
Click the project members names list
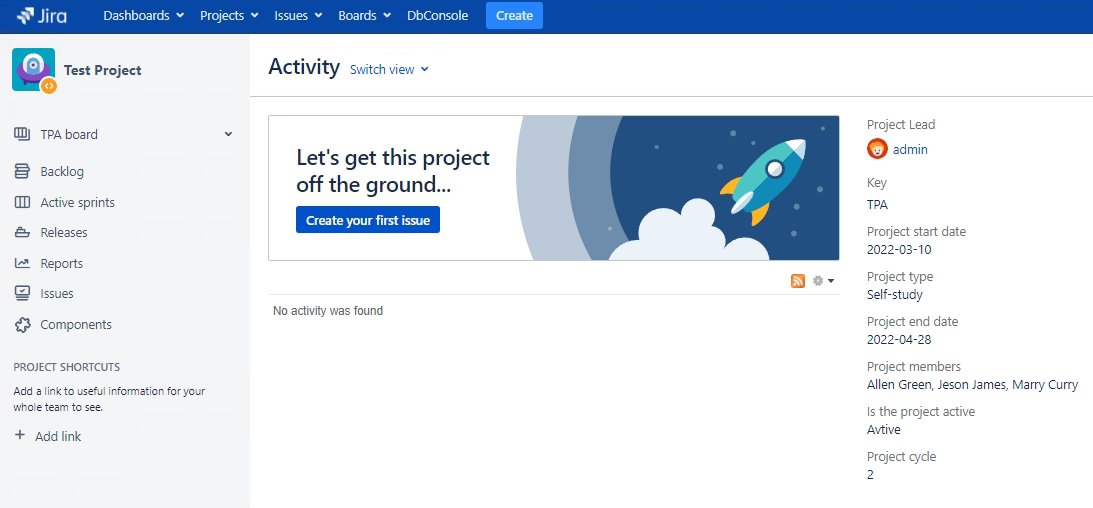point(972,385)
